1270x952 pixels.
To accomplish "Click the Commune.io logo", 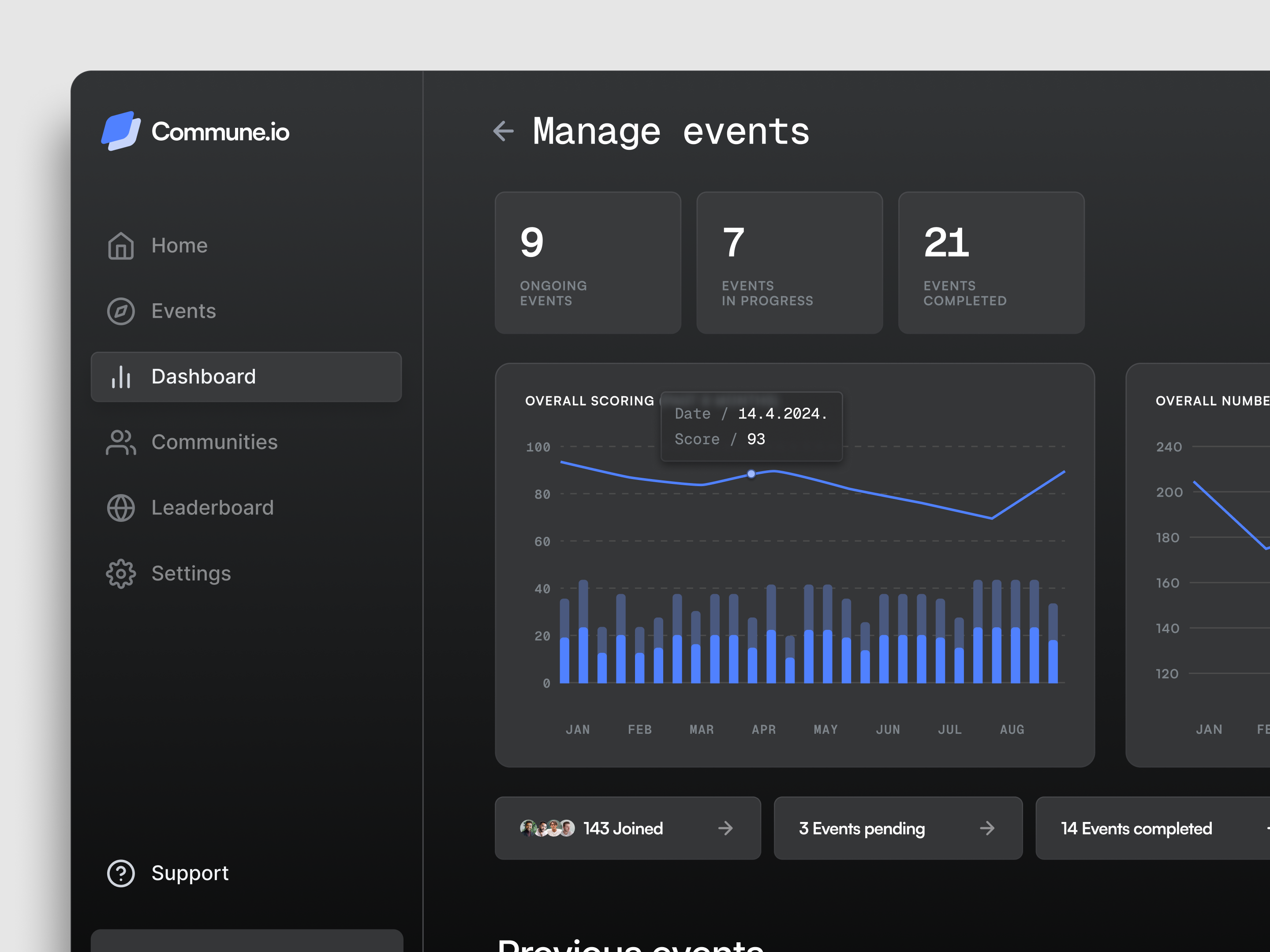I will [x=196, y=131].
